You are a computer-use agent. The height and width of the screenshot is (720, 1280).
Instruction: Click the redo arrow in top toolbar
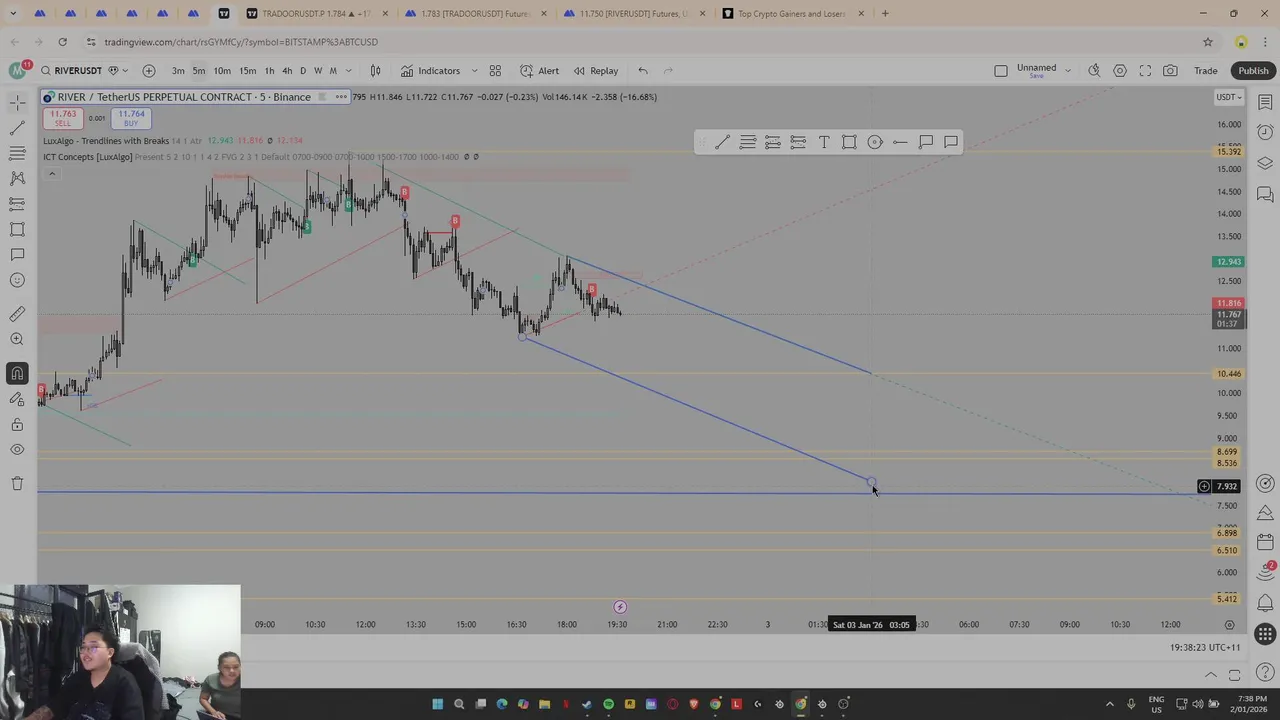(668, 71)
